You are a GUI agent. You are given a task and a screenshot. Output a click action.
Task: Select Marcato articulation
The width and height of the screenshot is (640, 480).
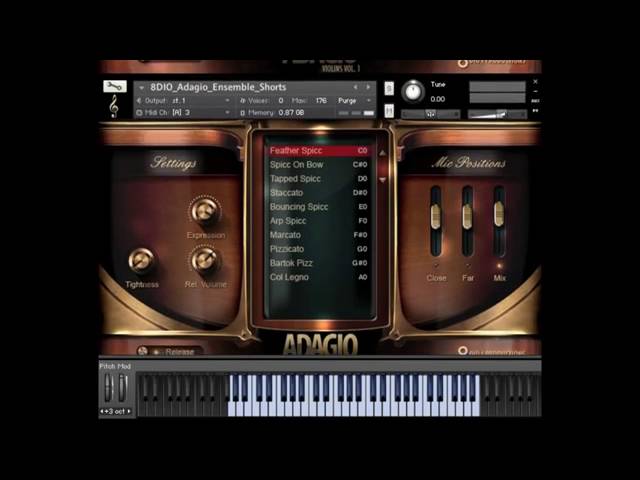[x=318, y=235]
